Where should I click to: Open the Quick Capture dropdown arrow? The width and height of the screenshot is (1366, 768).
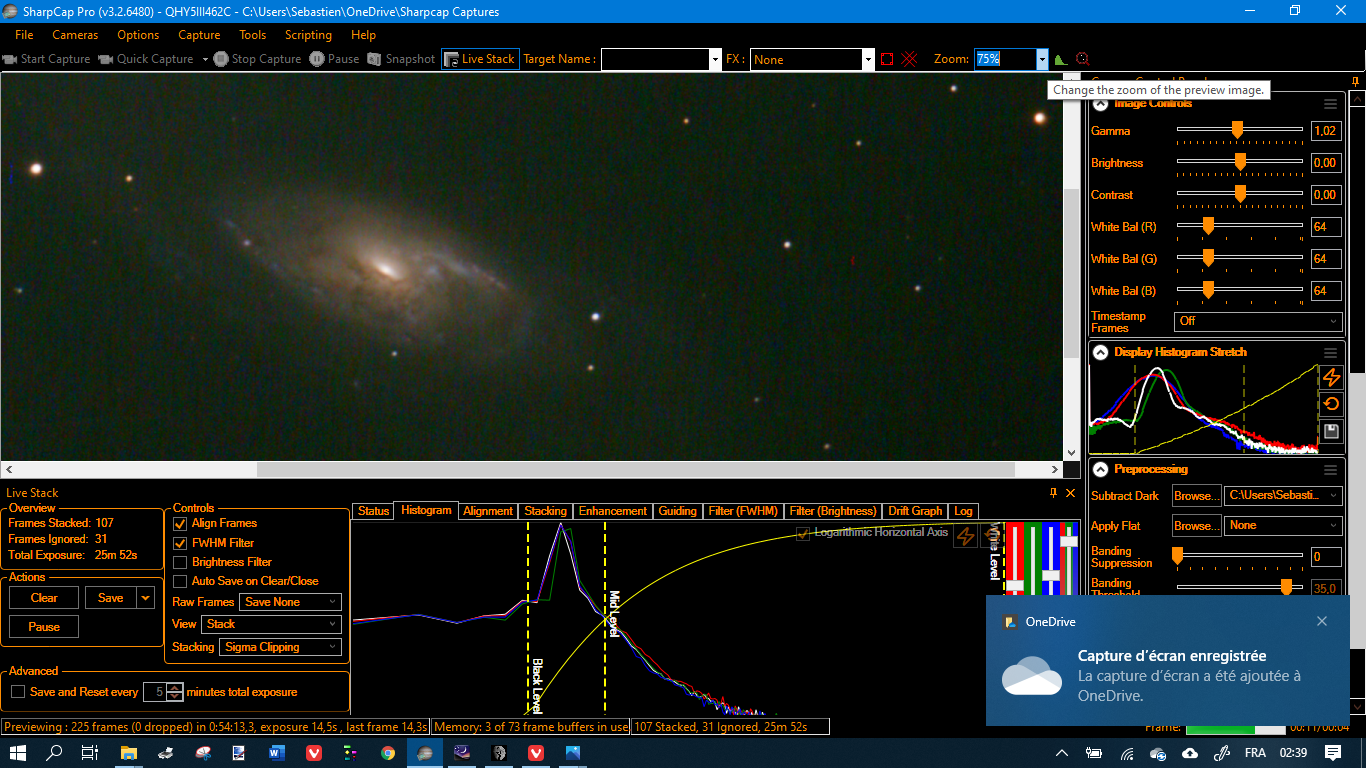205,59
